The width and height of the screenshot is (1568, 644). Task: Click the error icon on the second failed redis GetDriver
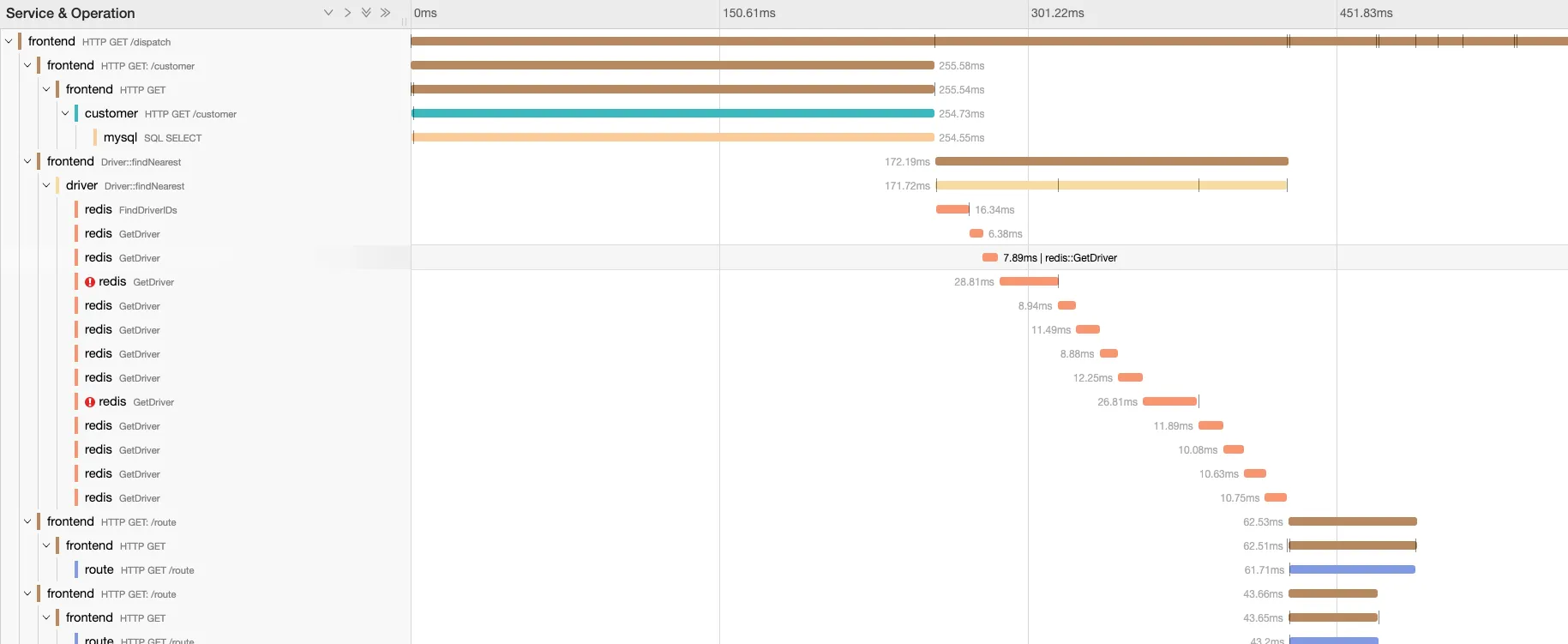click(90, 402)
